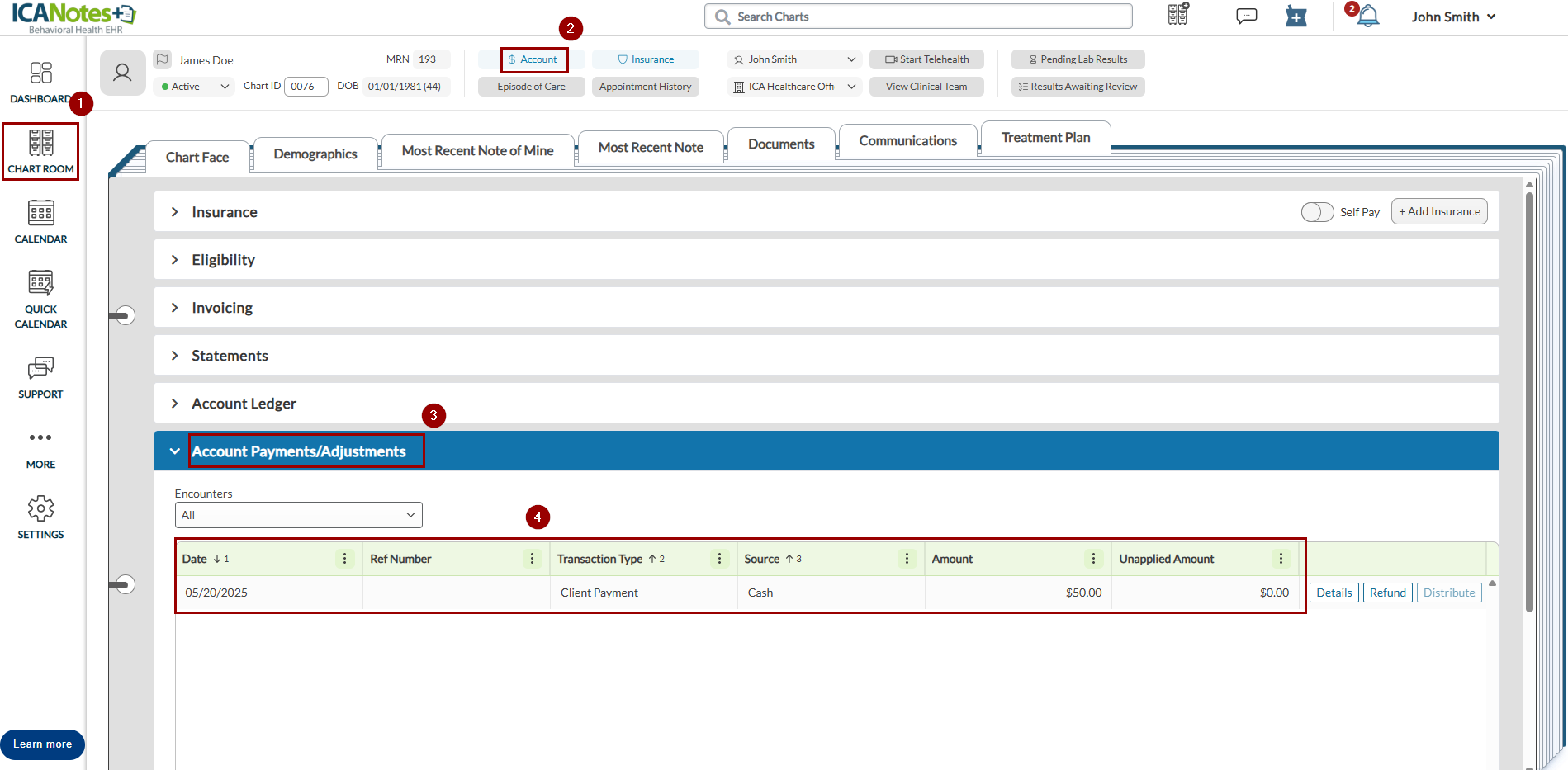Screen dimensions: 1568x770
Task: Open the Most Recent Note tab
Action: (651, 147)
